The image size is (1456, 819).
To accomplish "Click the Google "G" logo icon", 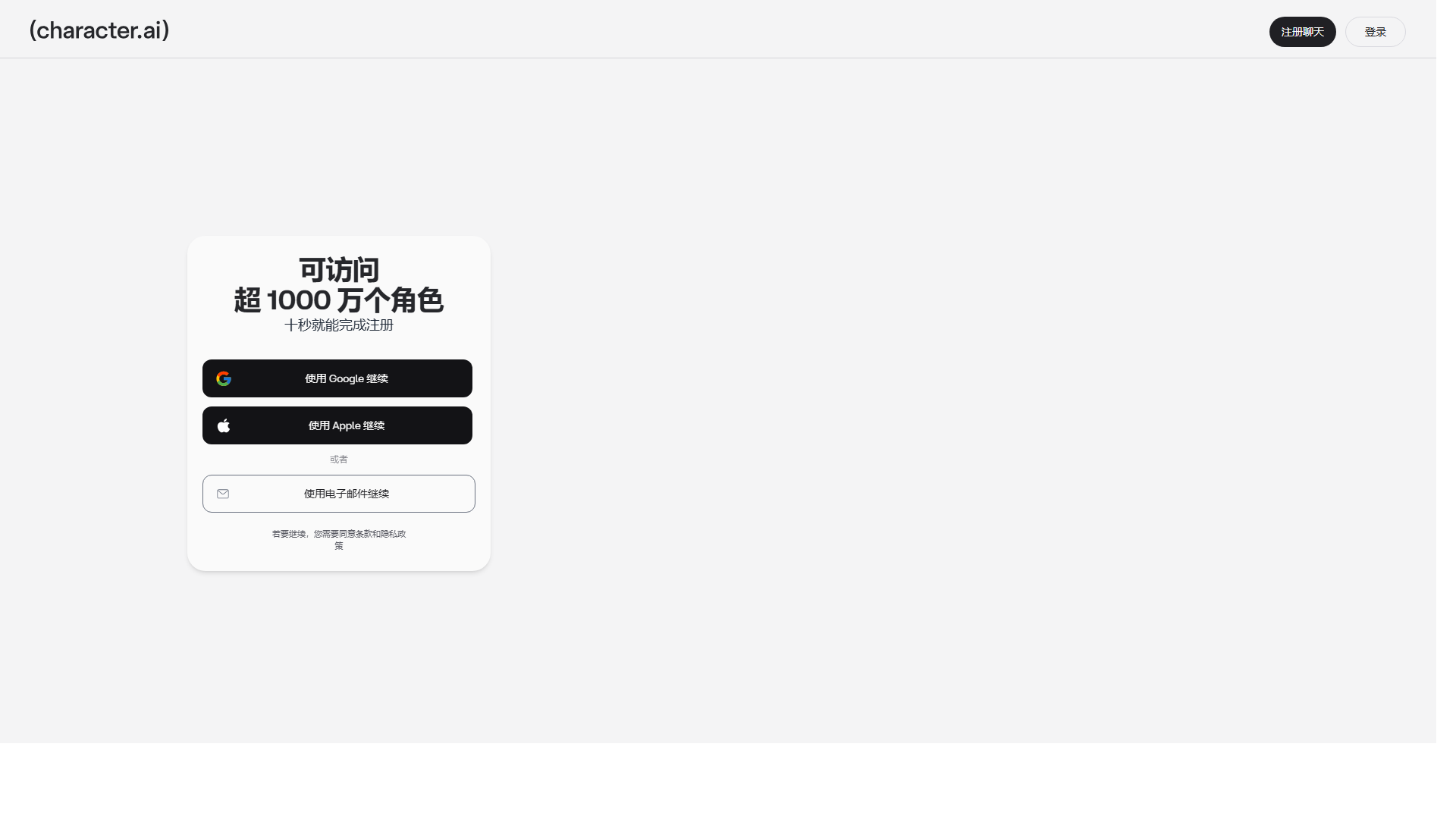I will 224,378.
